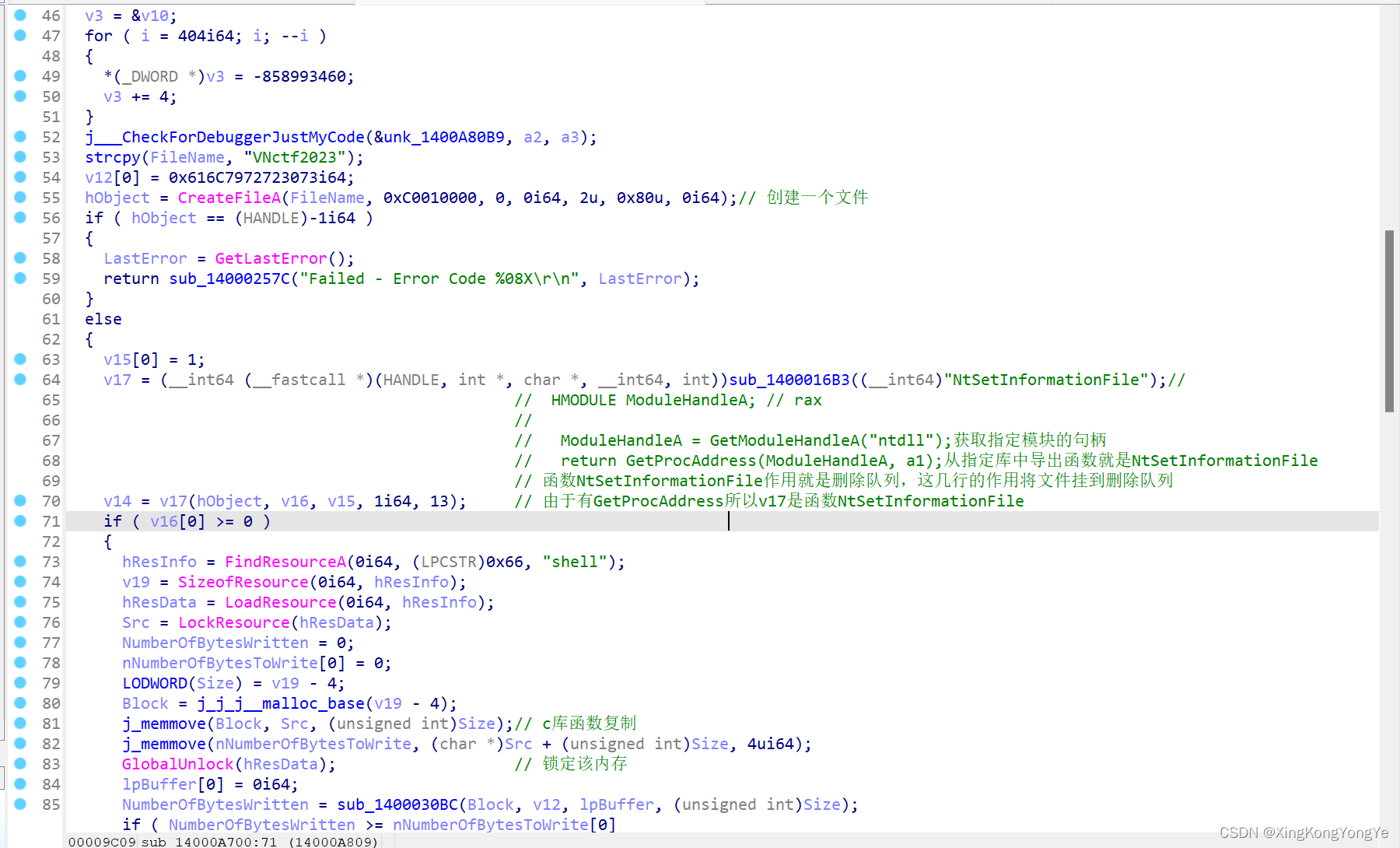The width and height of the screenshot is (1400, 848).
Task: Click CreateFileA function call
Action: click(x=229, y=198)
